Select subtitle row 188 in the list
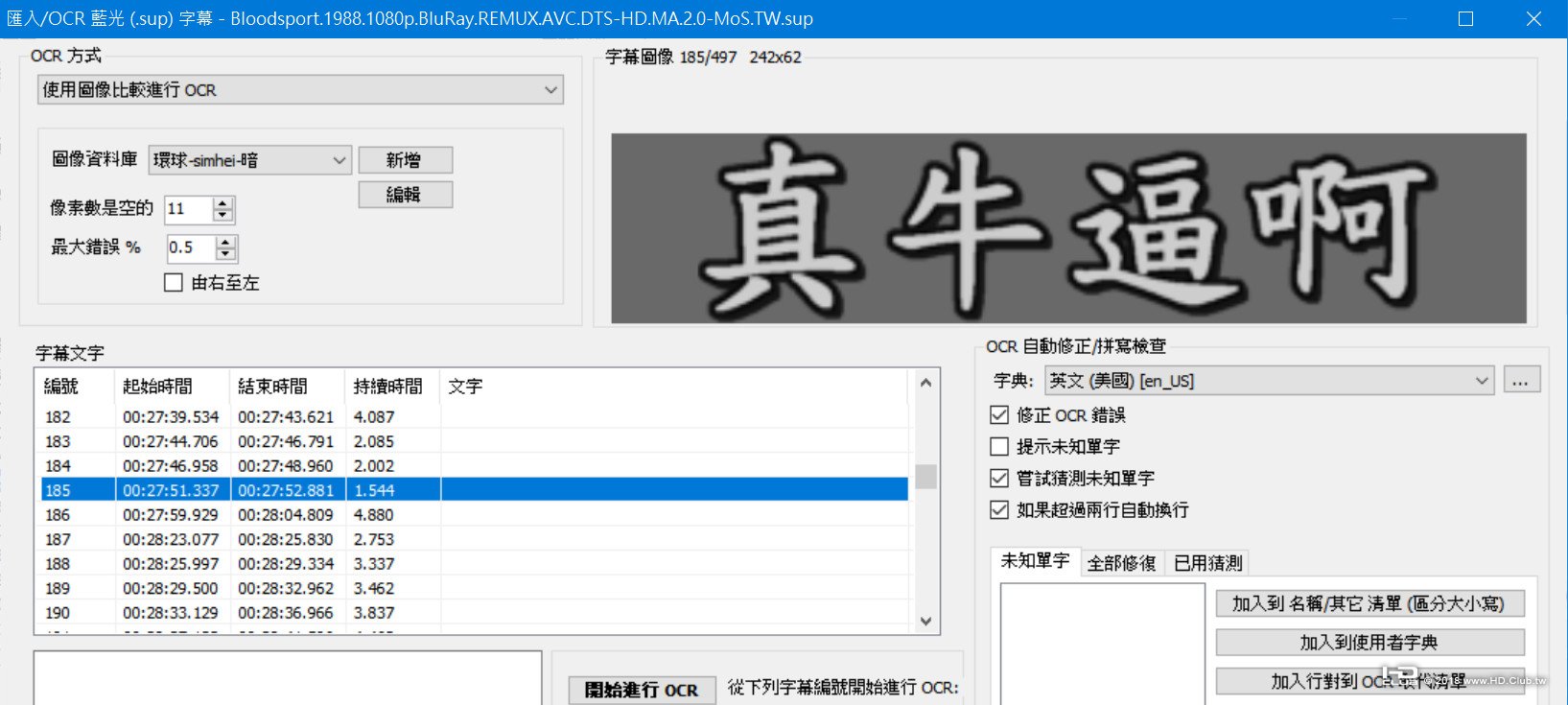Image resolution: width=1568 pixels, height=705 pixels. pyautogui.click(x=475, y=564)
